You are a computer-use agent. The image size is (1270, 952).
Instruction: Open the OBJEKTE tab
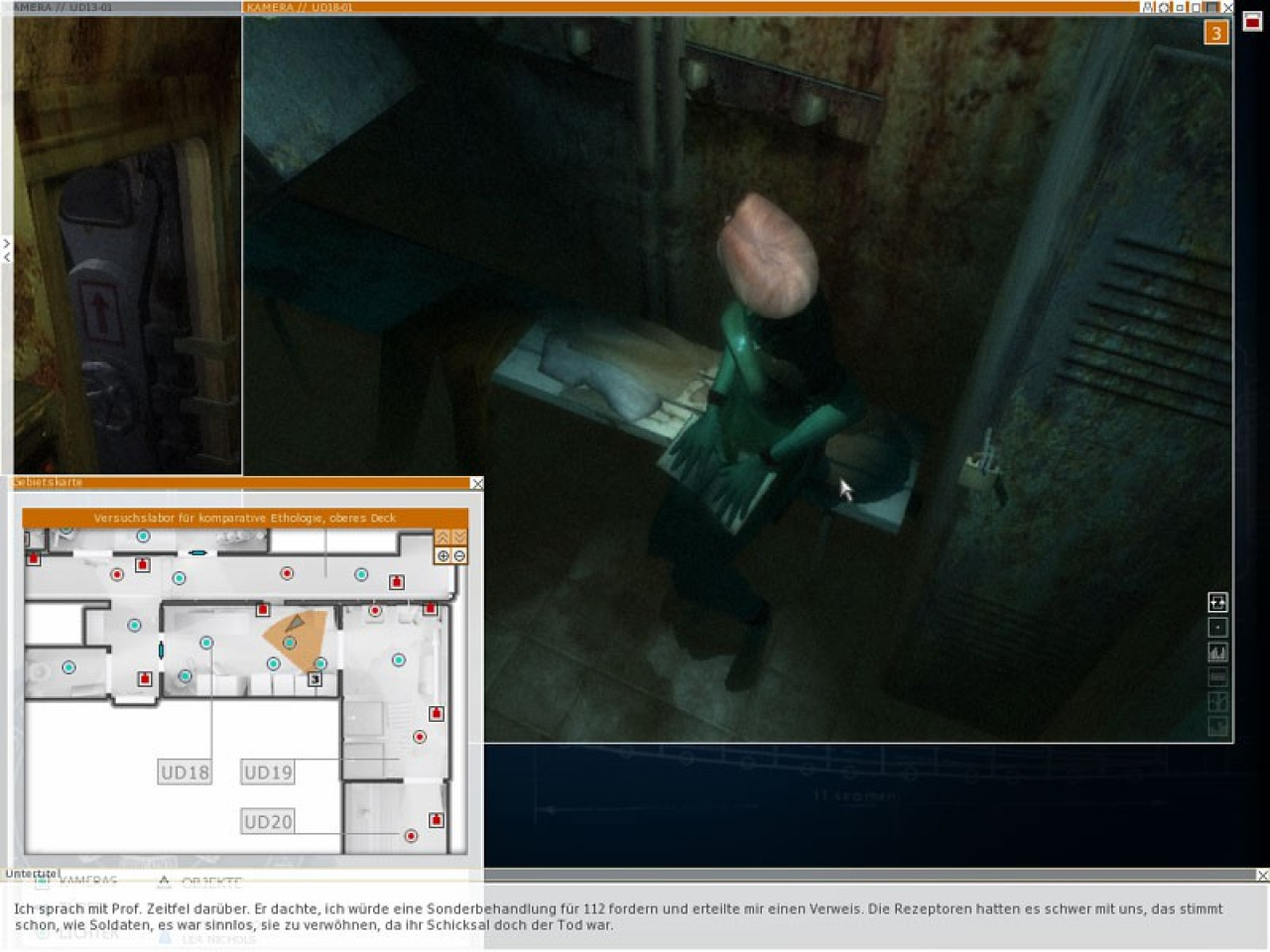point(211,883)
